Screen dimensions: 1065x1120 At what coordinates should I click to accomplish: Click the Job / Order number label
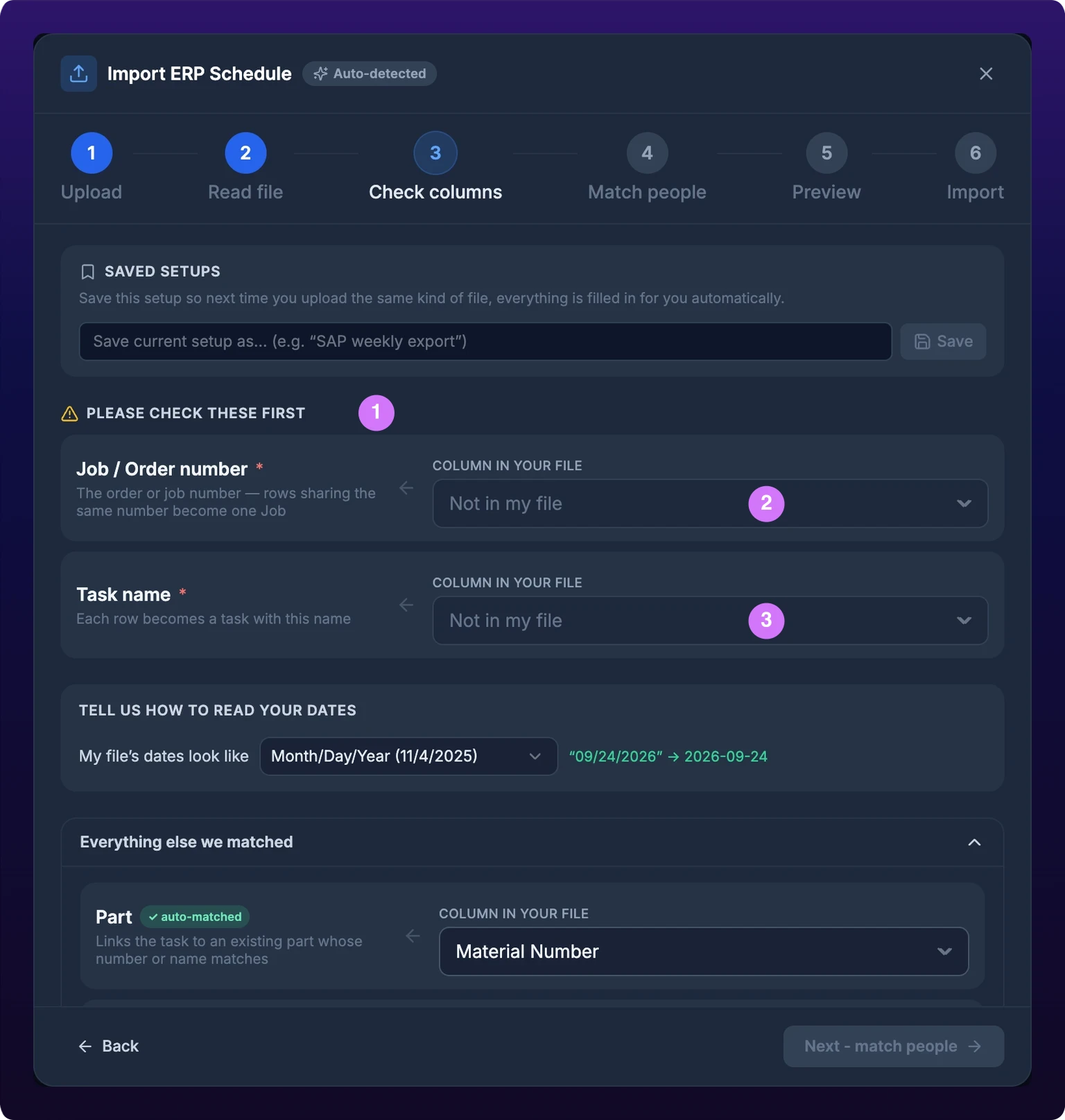[x=162, y=469]
